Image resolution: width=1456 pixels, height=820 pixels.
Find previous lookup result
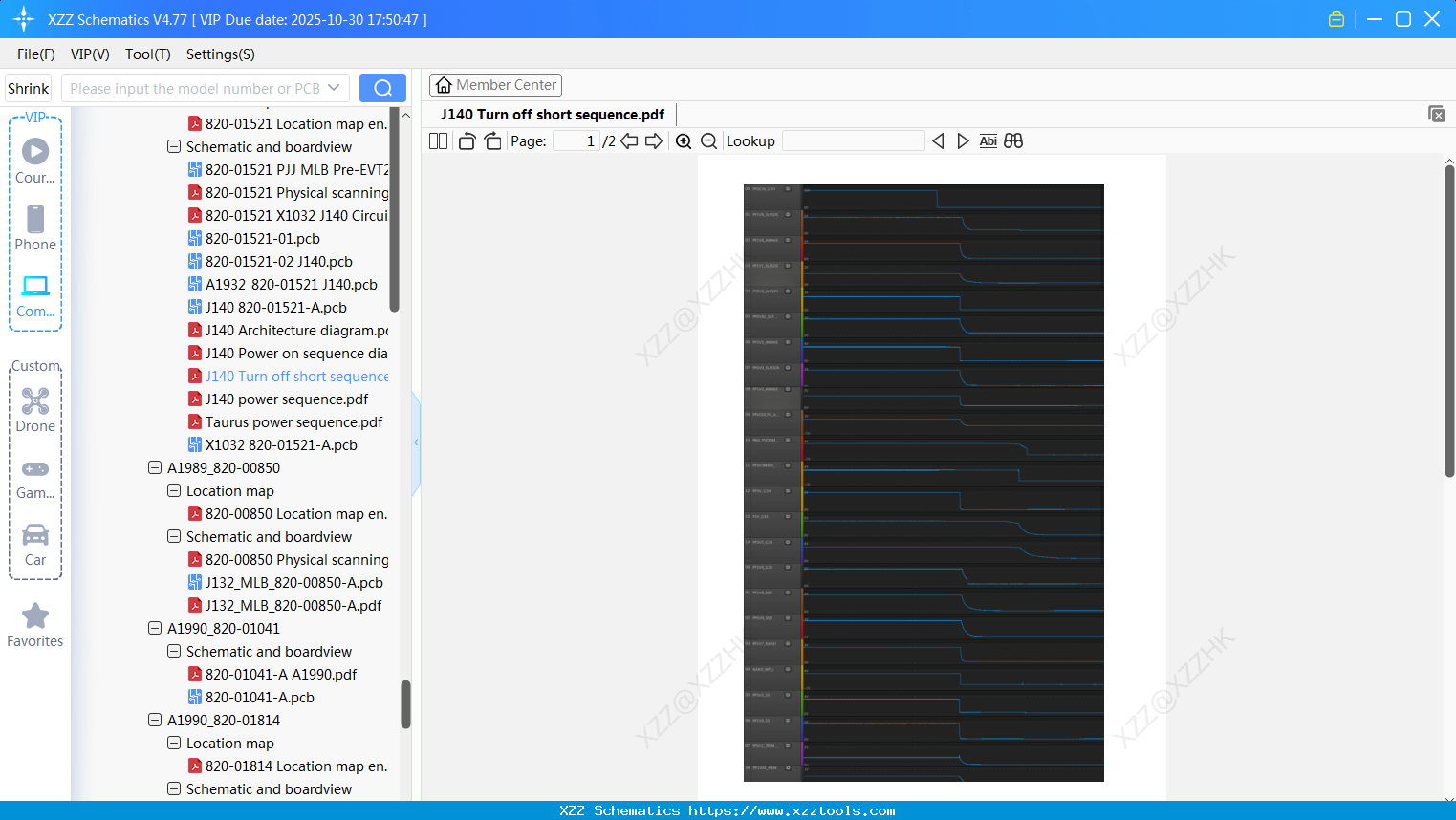pos(938,140)
